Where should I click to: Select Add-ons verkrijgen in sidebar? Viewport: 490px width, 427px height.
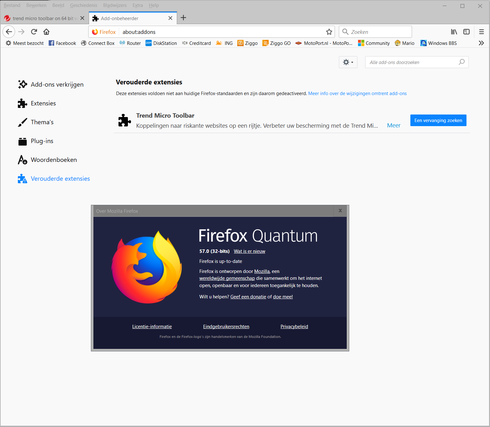click(x=51, y=85)
